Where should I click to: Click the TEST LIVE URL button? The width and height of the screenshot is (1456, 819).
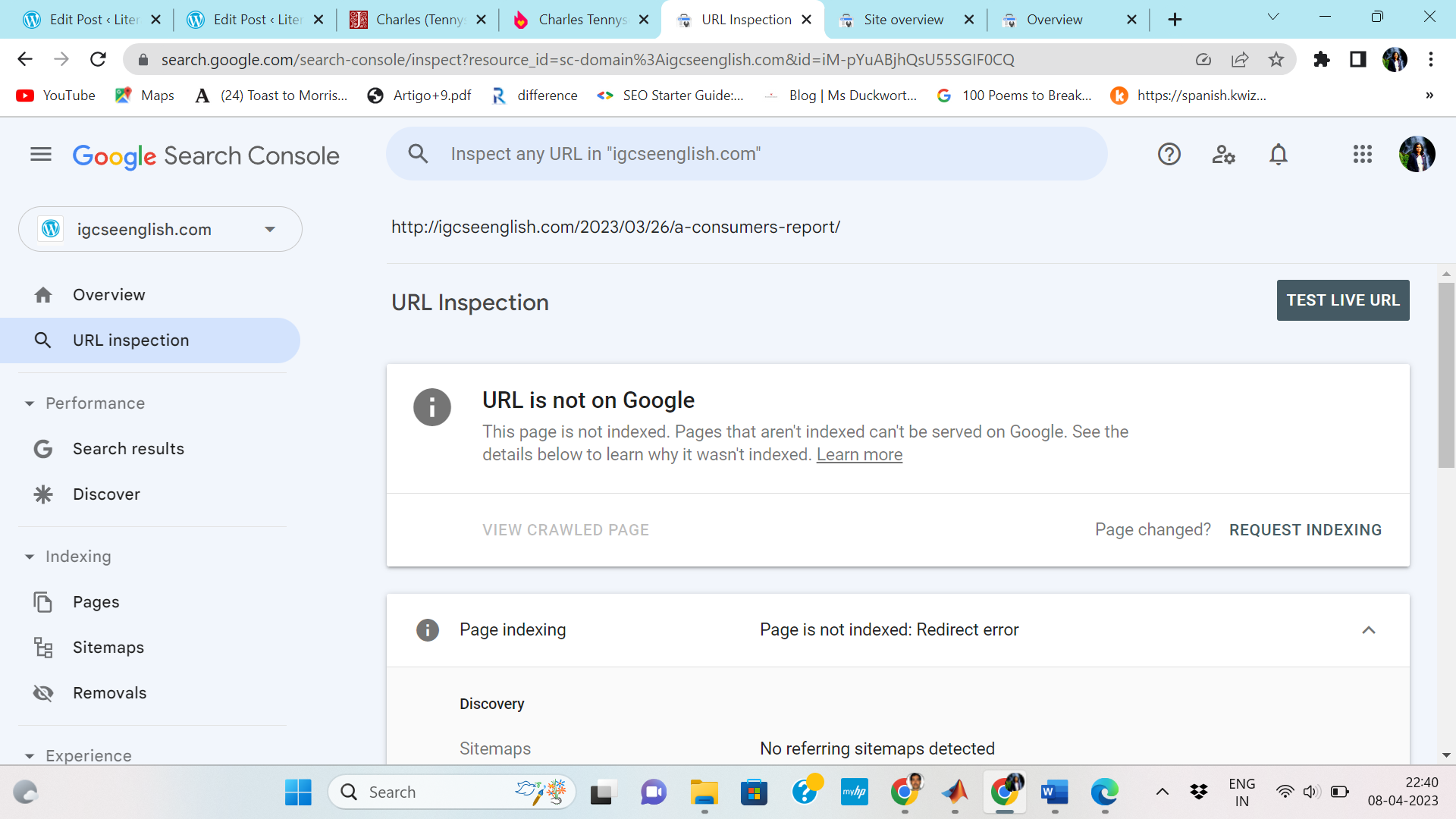point(1342,300)
